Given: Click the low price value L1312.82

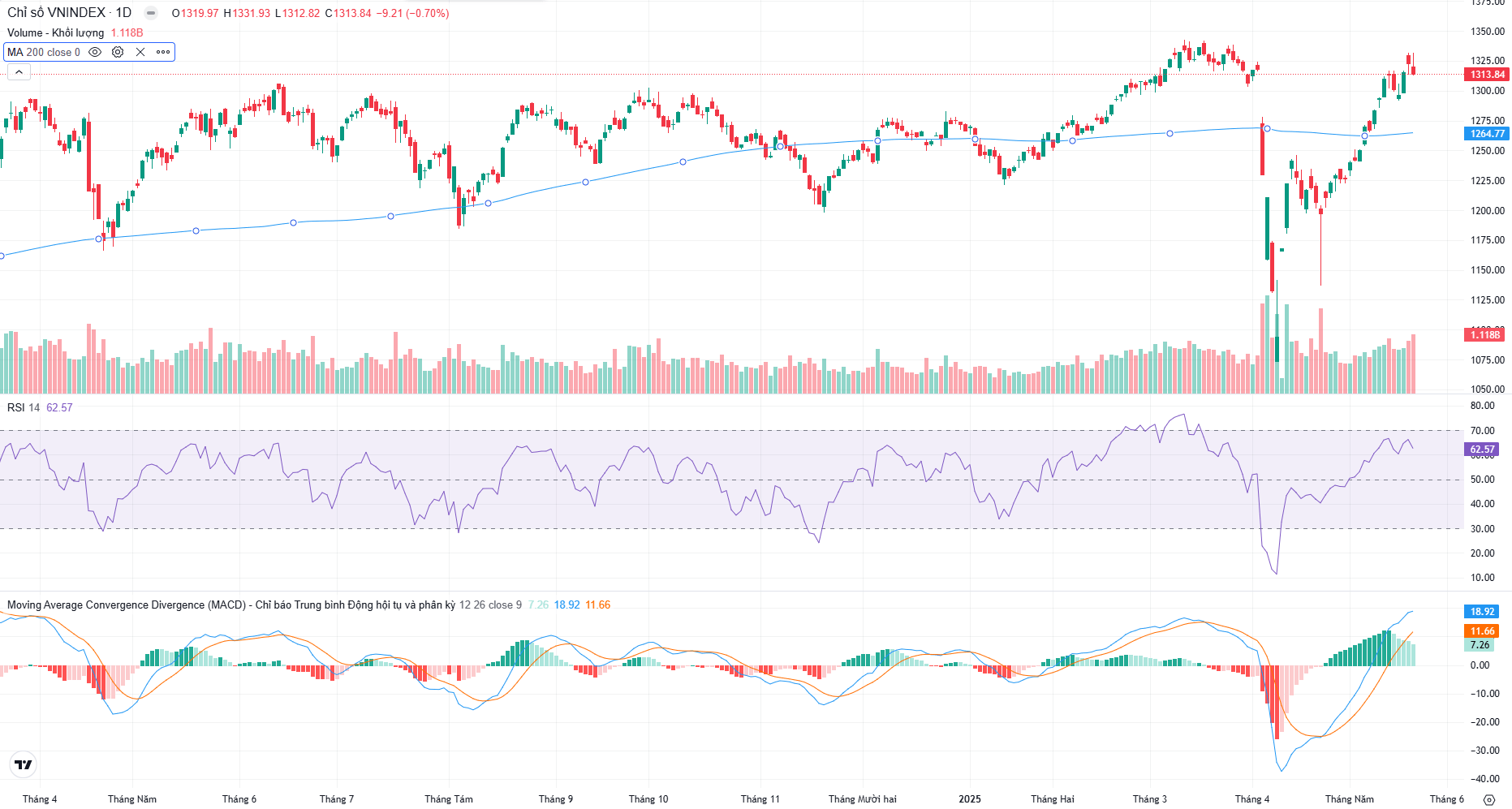Looking at the screenshot, I should 298,13.
